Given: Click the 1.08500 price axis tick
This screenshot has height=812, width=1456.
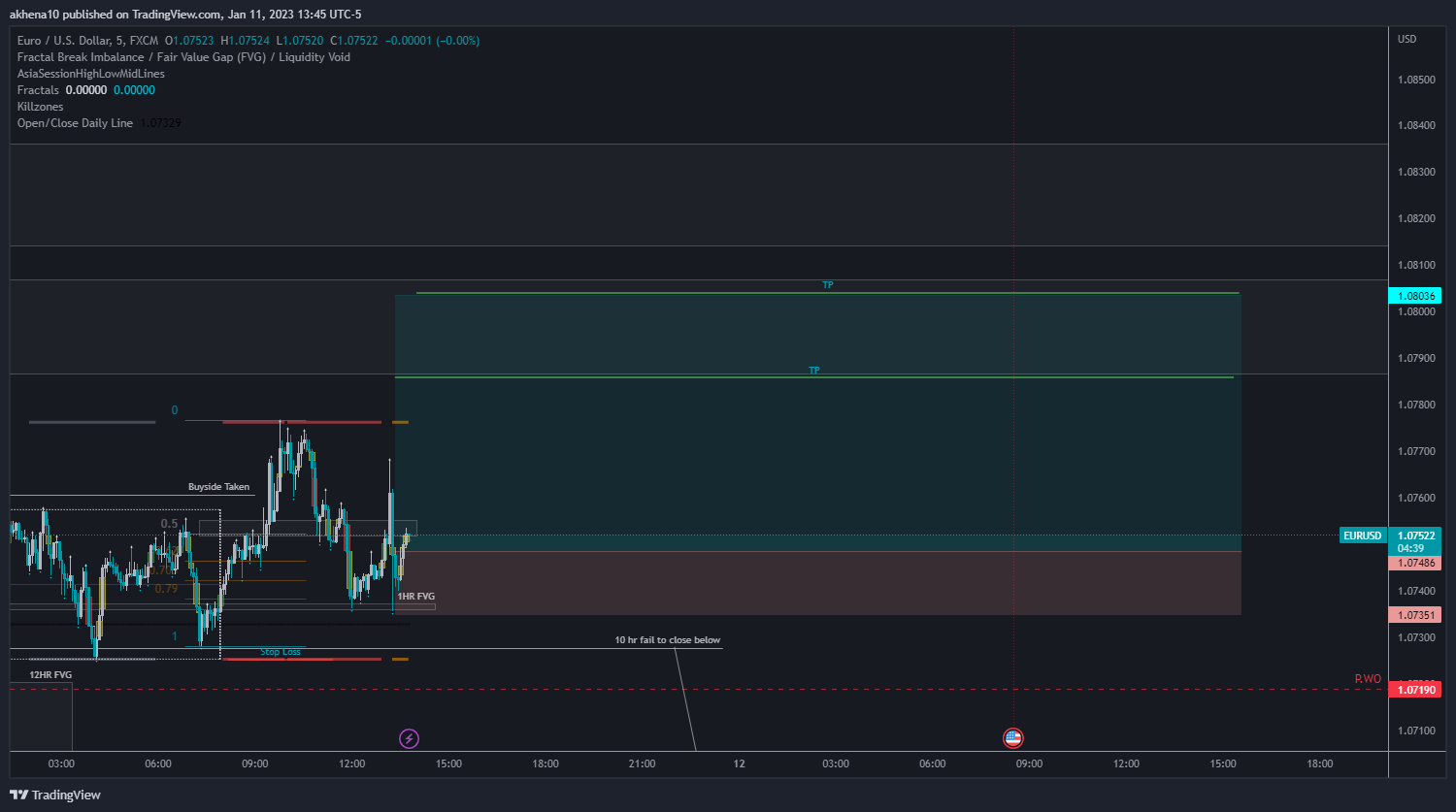Looking at the screenshot, I should click(x=1416, y=80).
